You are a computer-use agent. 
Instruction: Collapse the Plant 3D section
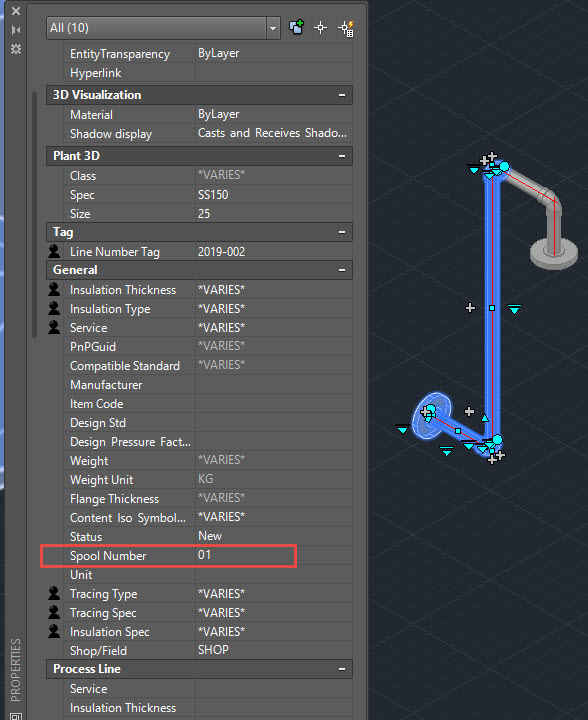(342, 156)
